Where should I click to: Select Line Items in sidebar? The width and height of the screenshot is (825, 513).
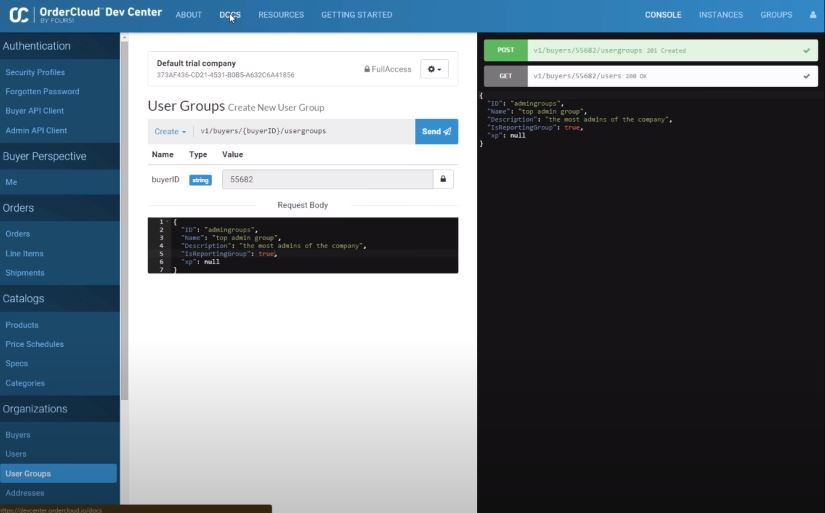pyautogui.click(x=24, y=253)
